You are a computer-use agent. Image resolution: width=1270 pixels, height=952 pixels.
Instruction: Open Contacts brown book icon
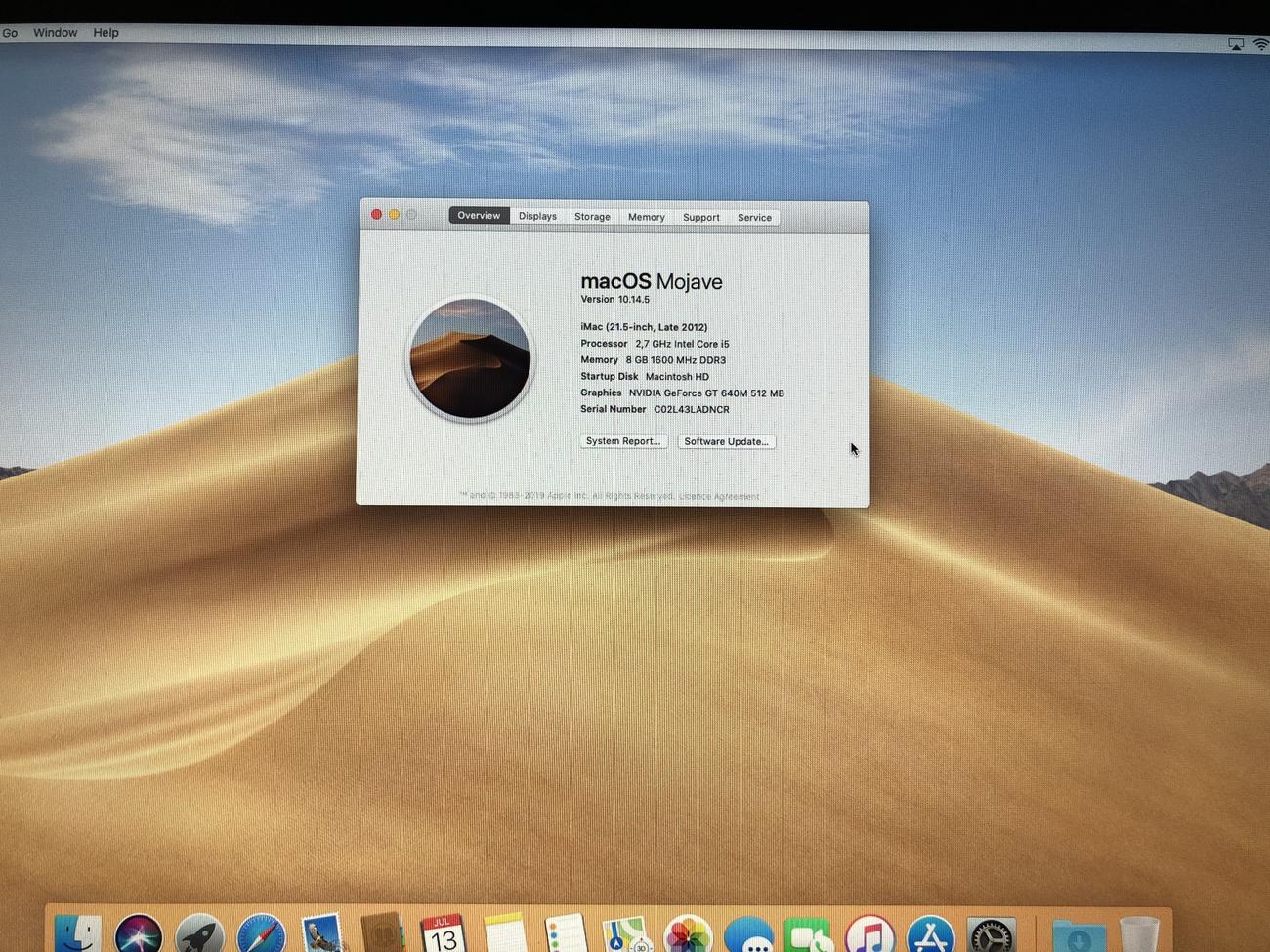(383, 934)
